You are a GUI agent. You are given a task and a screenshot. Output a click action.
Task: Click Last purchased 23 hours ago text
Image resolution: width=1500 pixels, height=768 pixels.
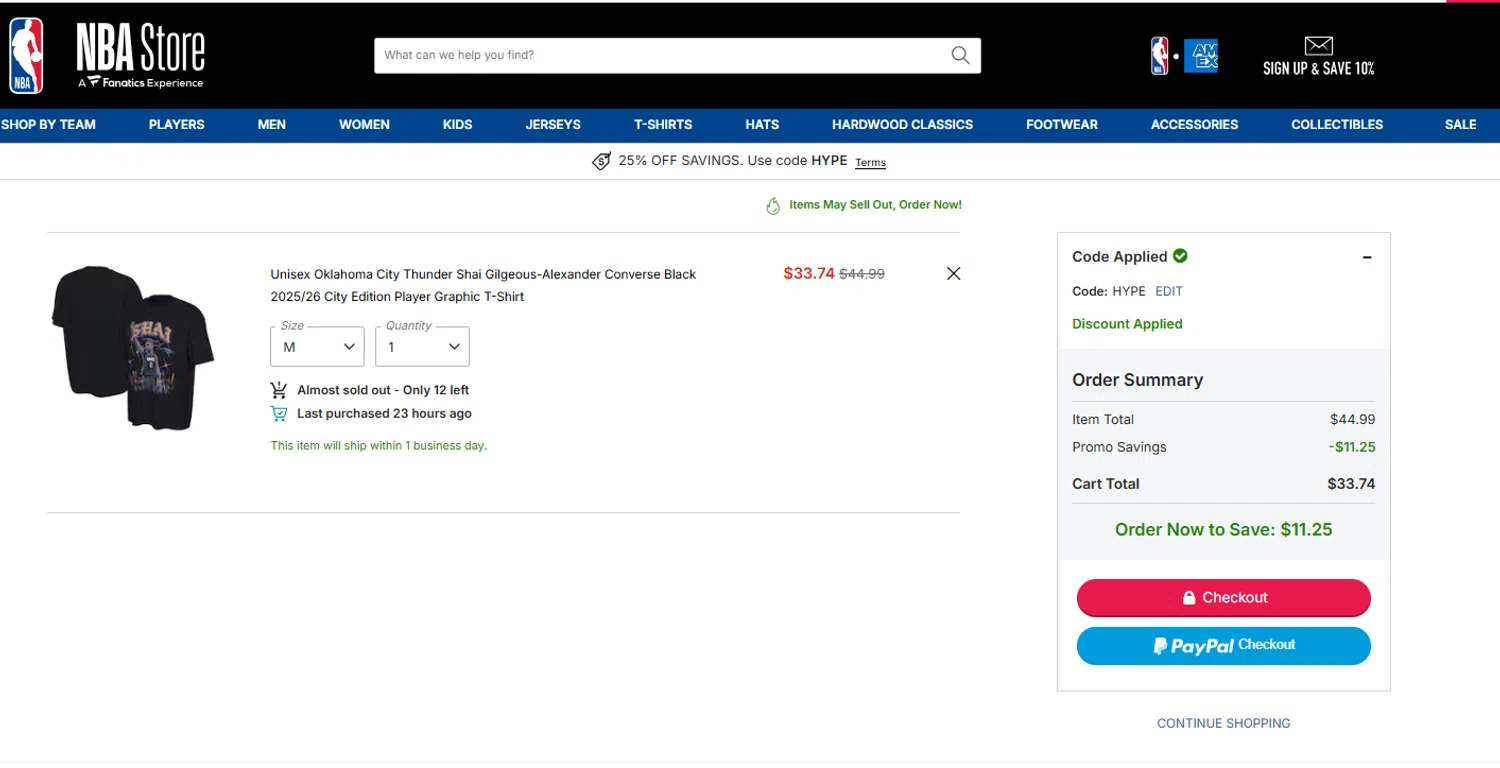click(x=384, y=413)
